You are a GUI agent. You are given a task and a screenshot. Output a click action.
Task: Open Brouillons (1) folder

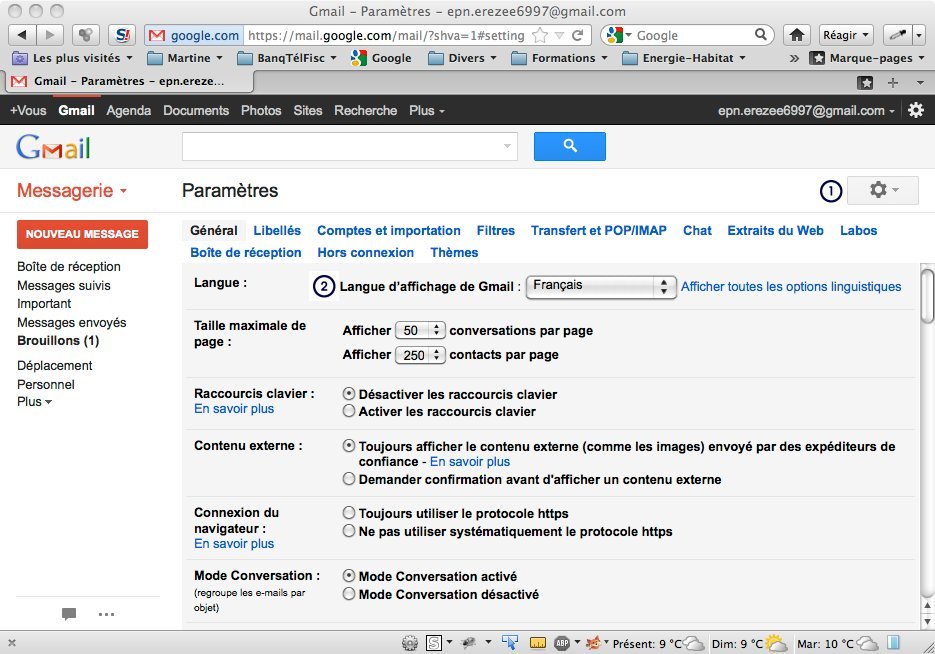pyautogui.click(x=58, y=340)
